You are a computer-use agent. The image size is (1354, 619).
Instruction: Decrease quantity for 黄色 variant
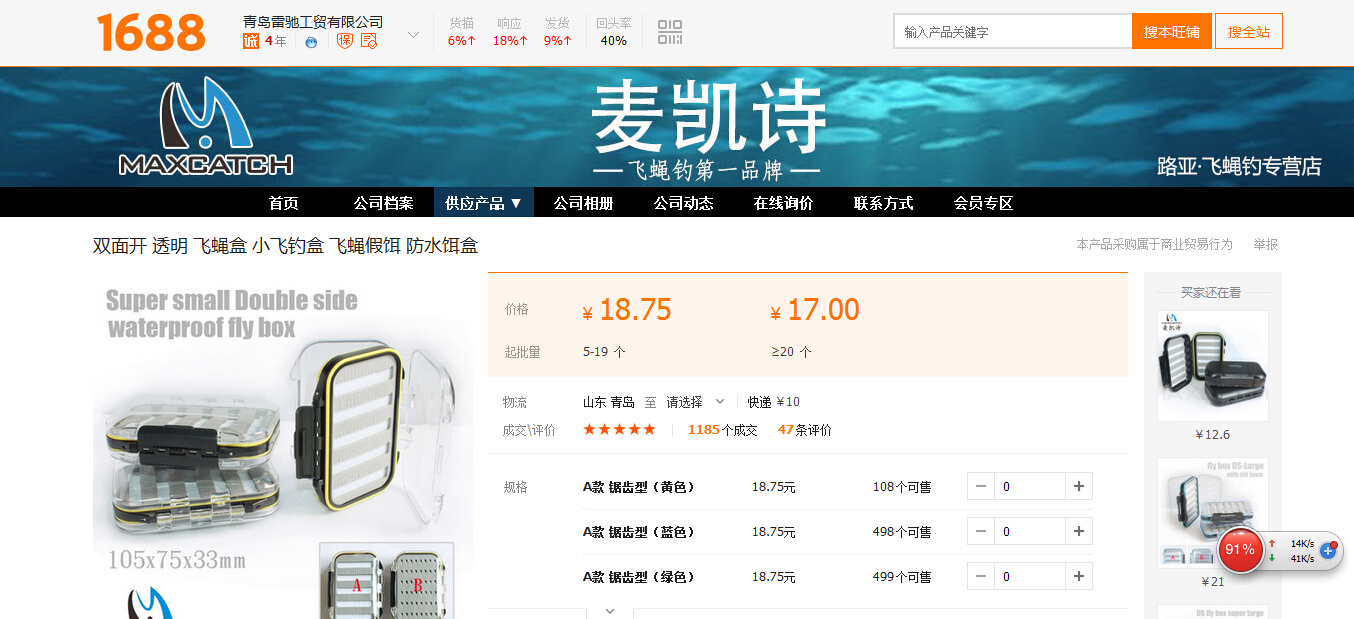(x=981, y=487)
